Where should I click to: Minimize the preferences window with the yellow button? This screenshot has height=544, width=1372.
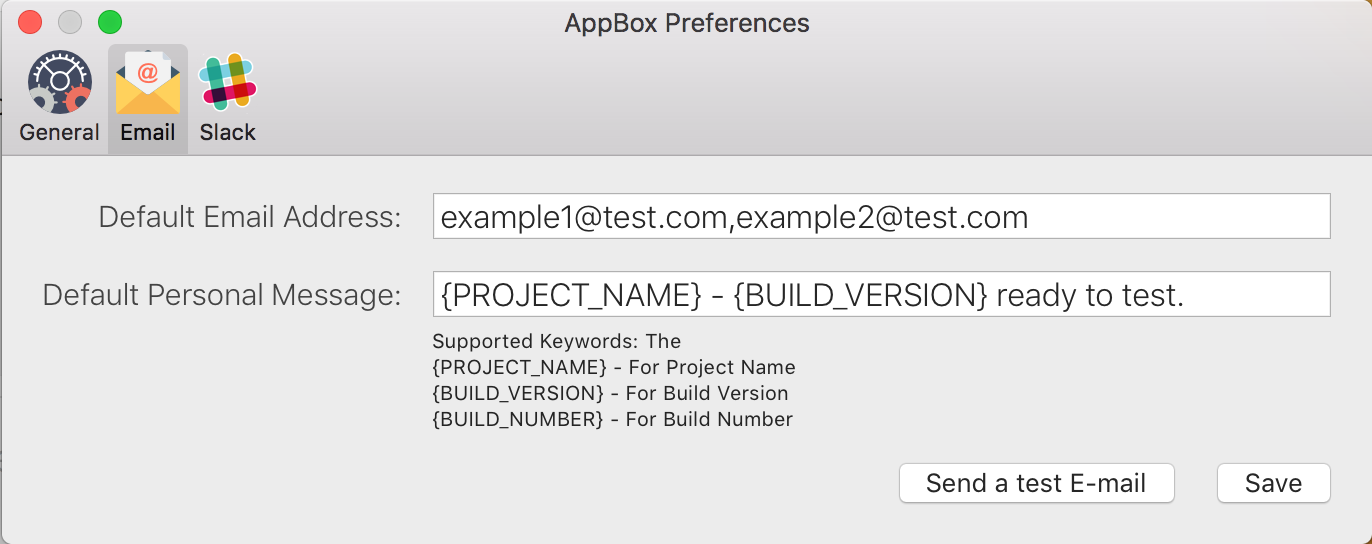pos(70,22)
